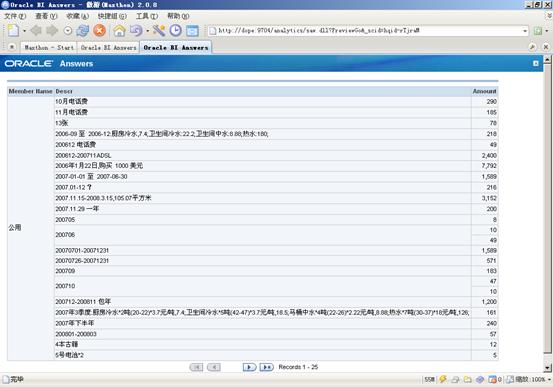Open the dropdown arrow beside new page icon
553x388 pixels.
point(24,31)
